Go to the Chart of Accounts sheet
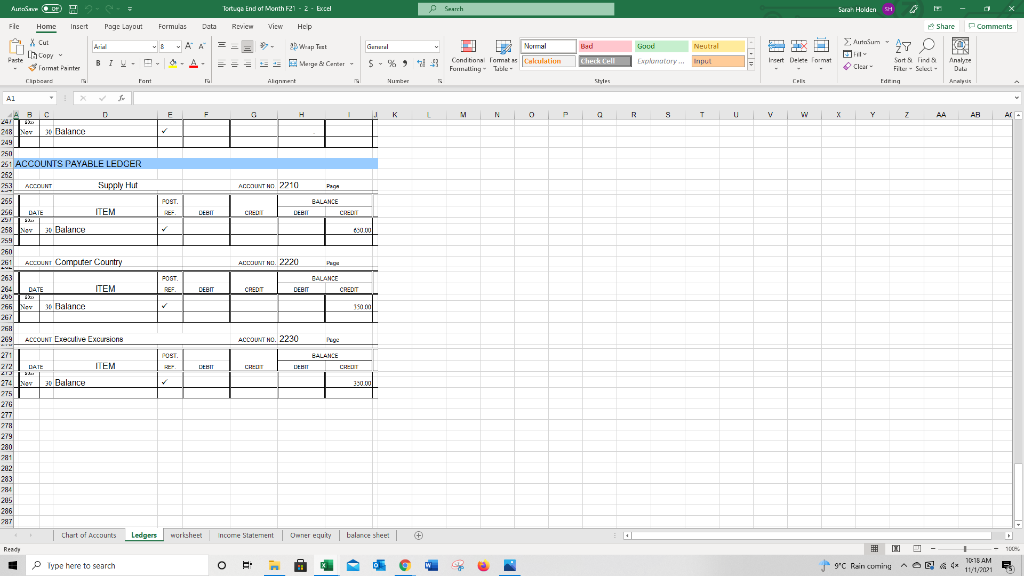The image size is (1024, 576). point(89,536)
